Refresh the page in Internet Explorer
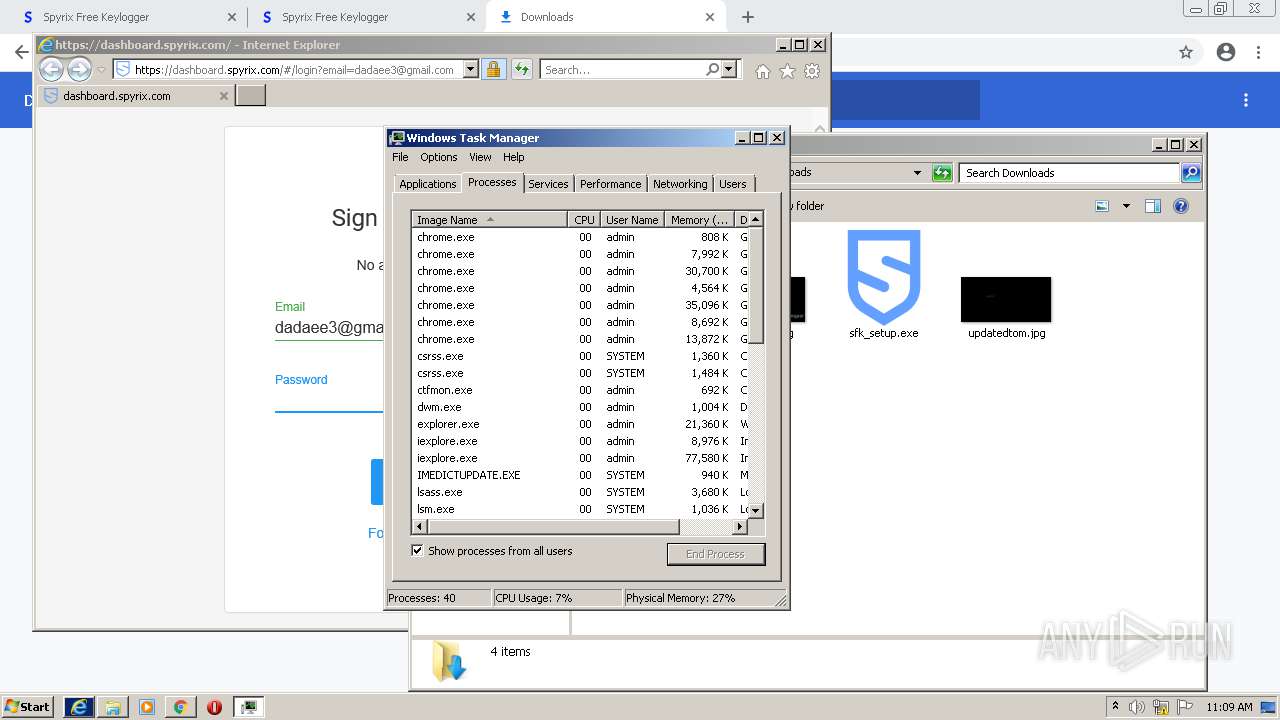Image resolution: width=1280 pixels, height=720 pixels. [521, 69]
